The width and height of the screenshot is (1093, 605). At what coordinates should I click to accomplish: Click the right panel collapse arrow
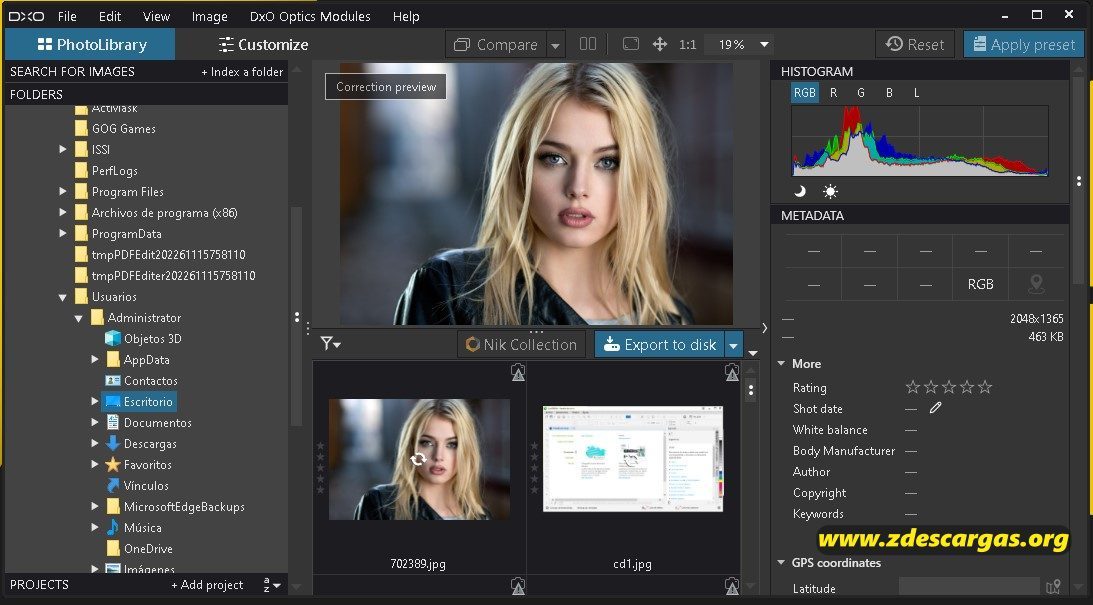(x=765, y=328)
